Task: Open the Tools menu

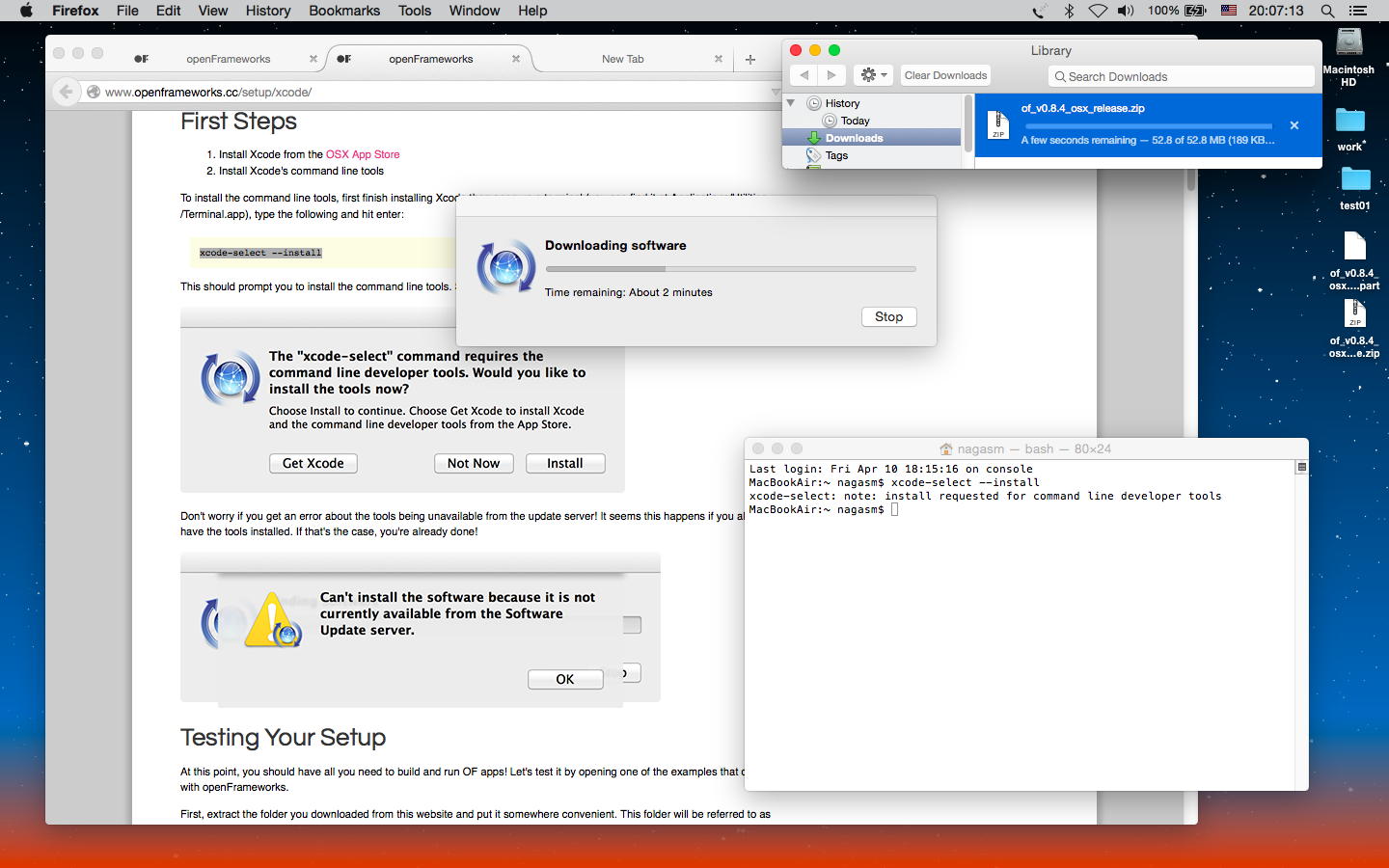Action: click(415, 11)
